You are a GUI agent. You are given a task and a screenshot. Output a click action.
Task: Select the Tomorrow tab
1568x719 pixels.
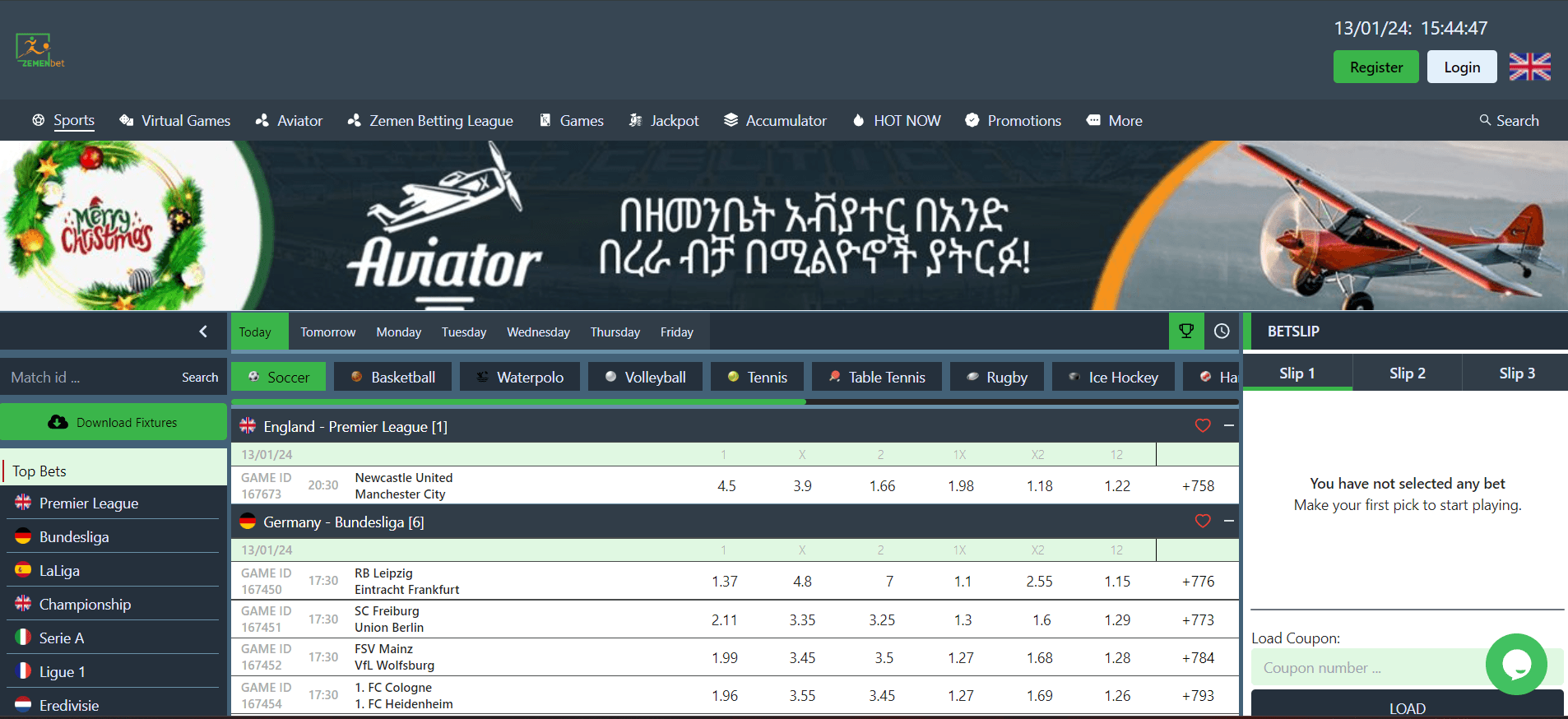(328, 332)
